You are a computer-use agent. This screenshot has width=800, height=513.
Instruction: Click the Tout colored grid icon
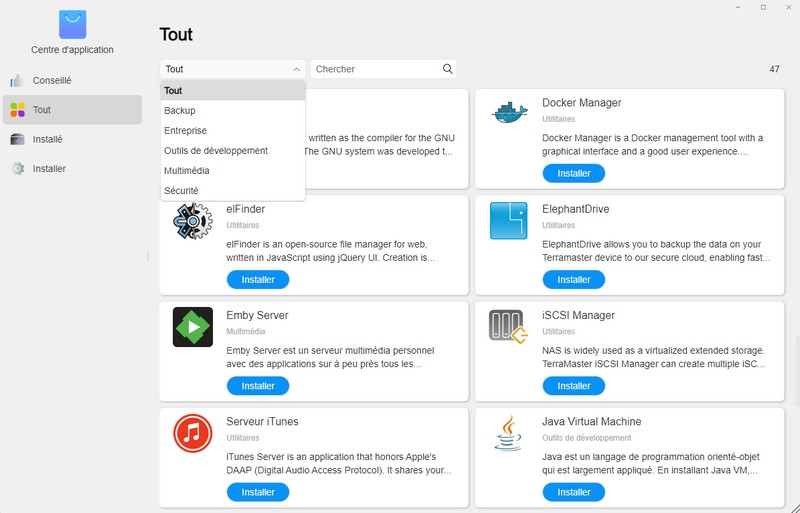pos(17,110)
